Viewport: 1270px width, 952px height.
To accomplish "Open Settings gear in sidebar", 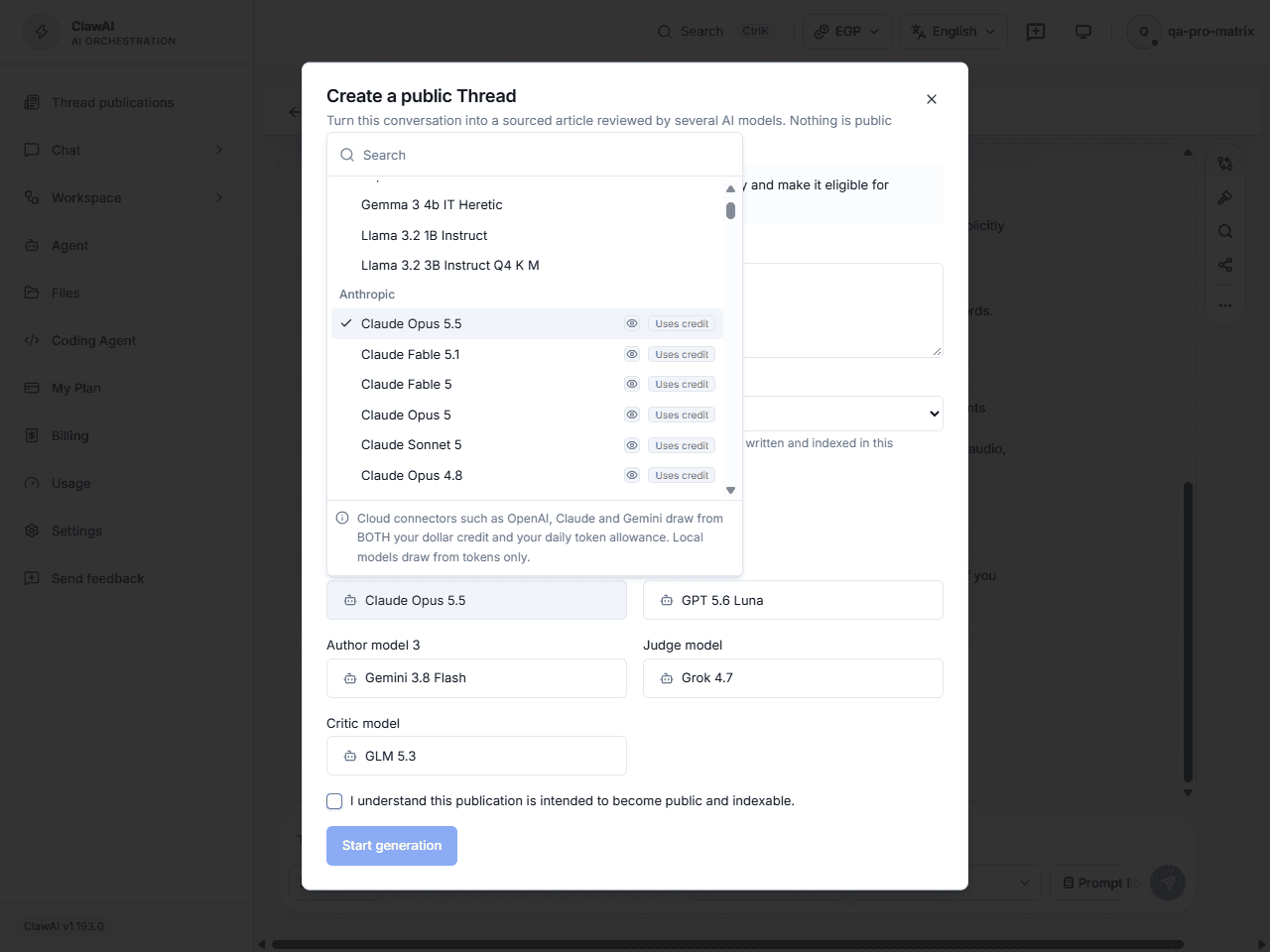I will tap(32, 531).
